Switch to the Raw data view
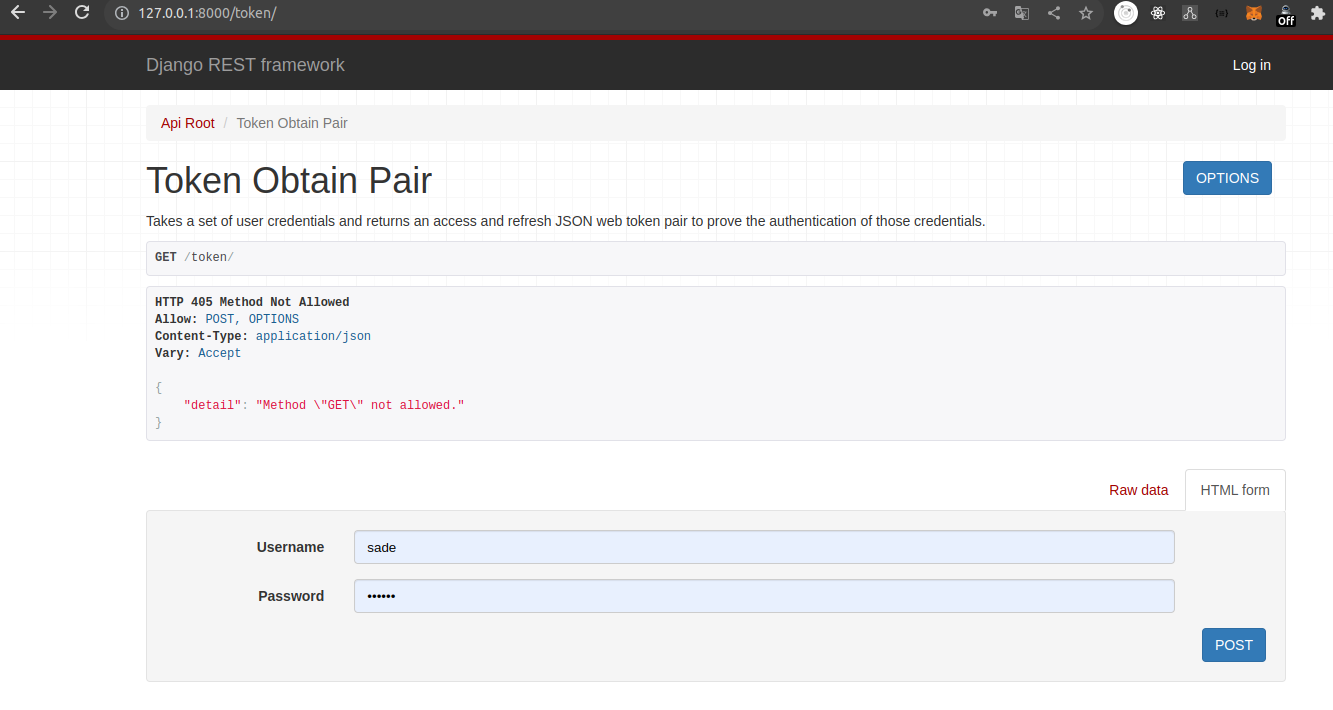 (1138, 490)
